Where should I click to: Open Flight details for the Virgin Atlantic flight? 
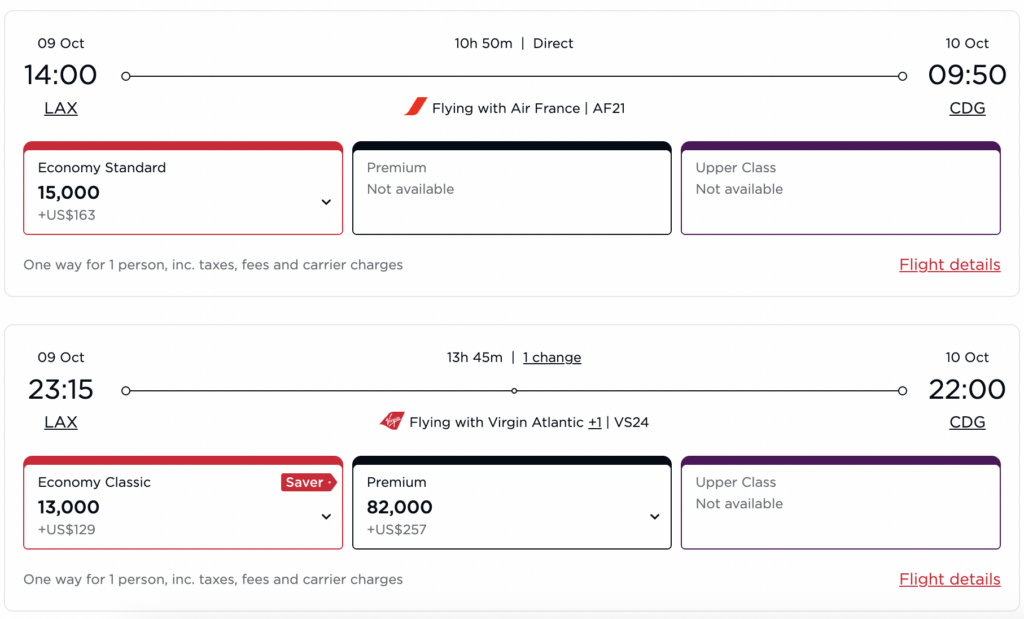point(949,579)
